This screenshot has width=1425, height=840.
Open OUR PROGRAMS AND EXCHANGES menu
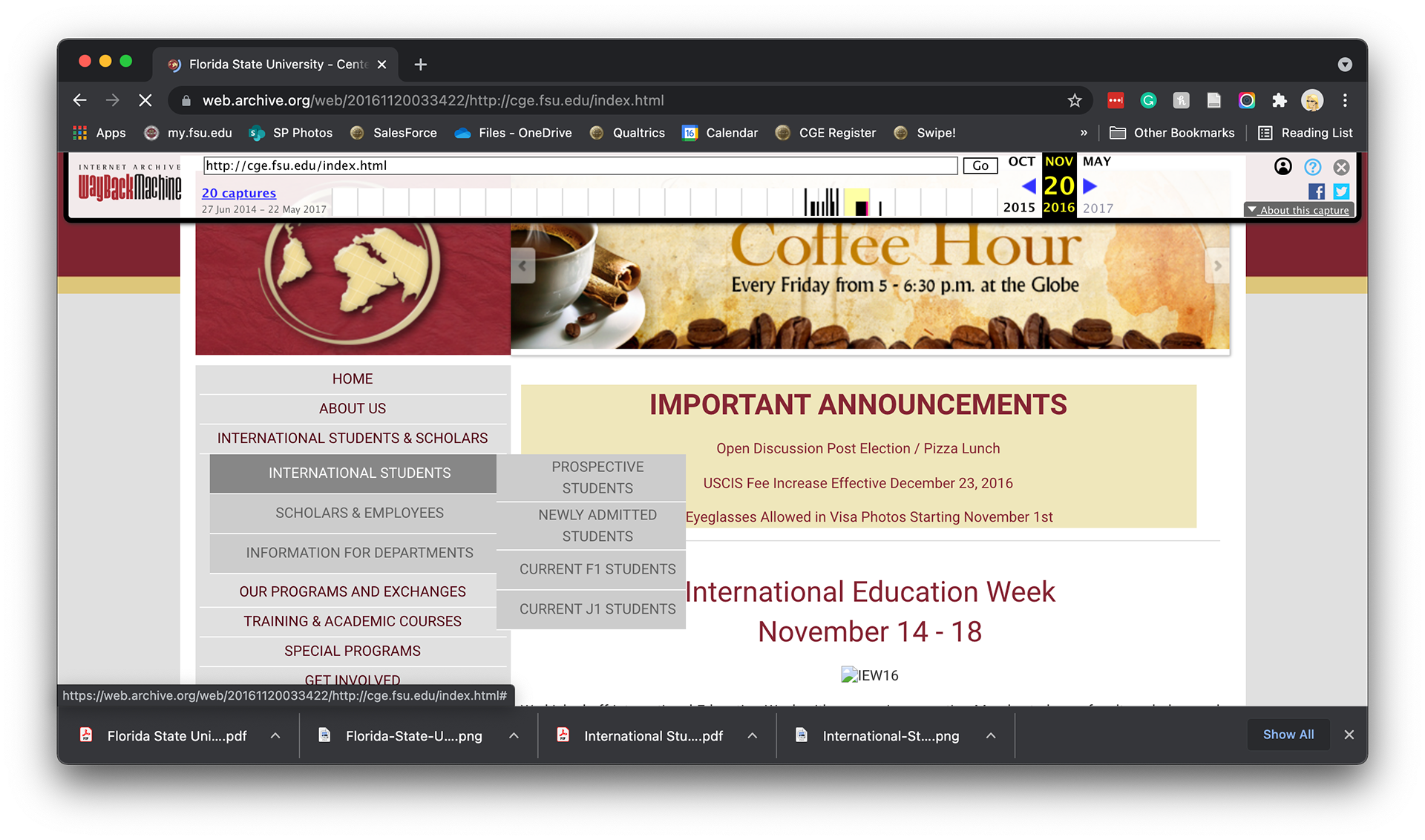coord(353,592)
